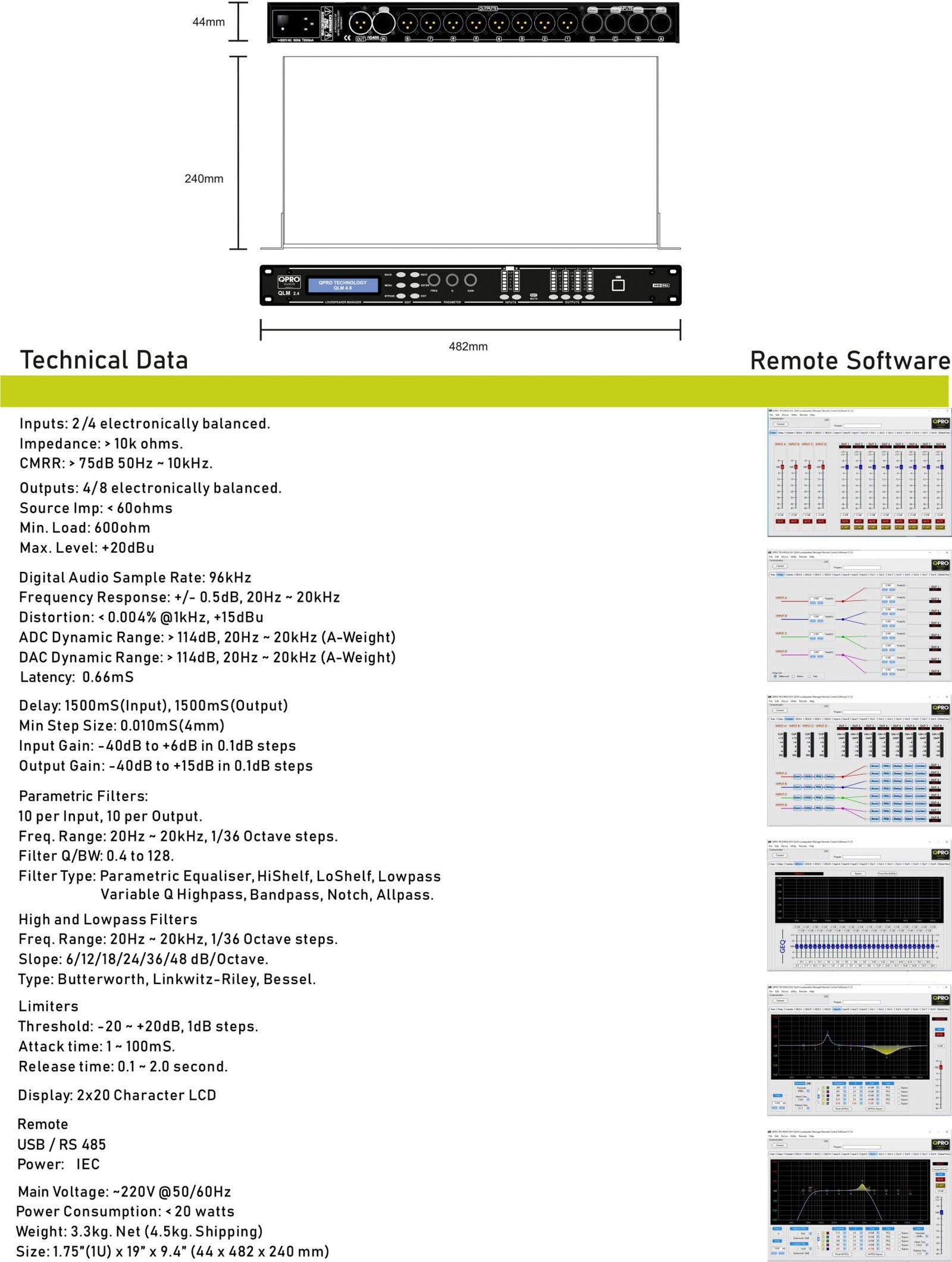
Task: Click the Technical Data heading
Action: [x=104, y=360]
